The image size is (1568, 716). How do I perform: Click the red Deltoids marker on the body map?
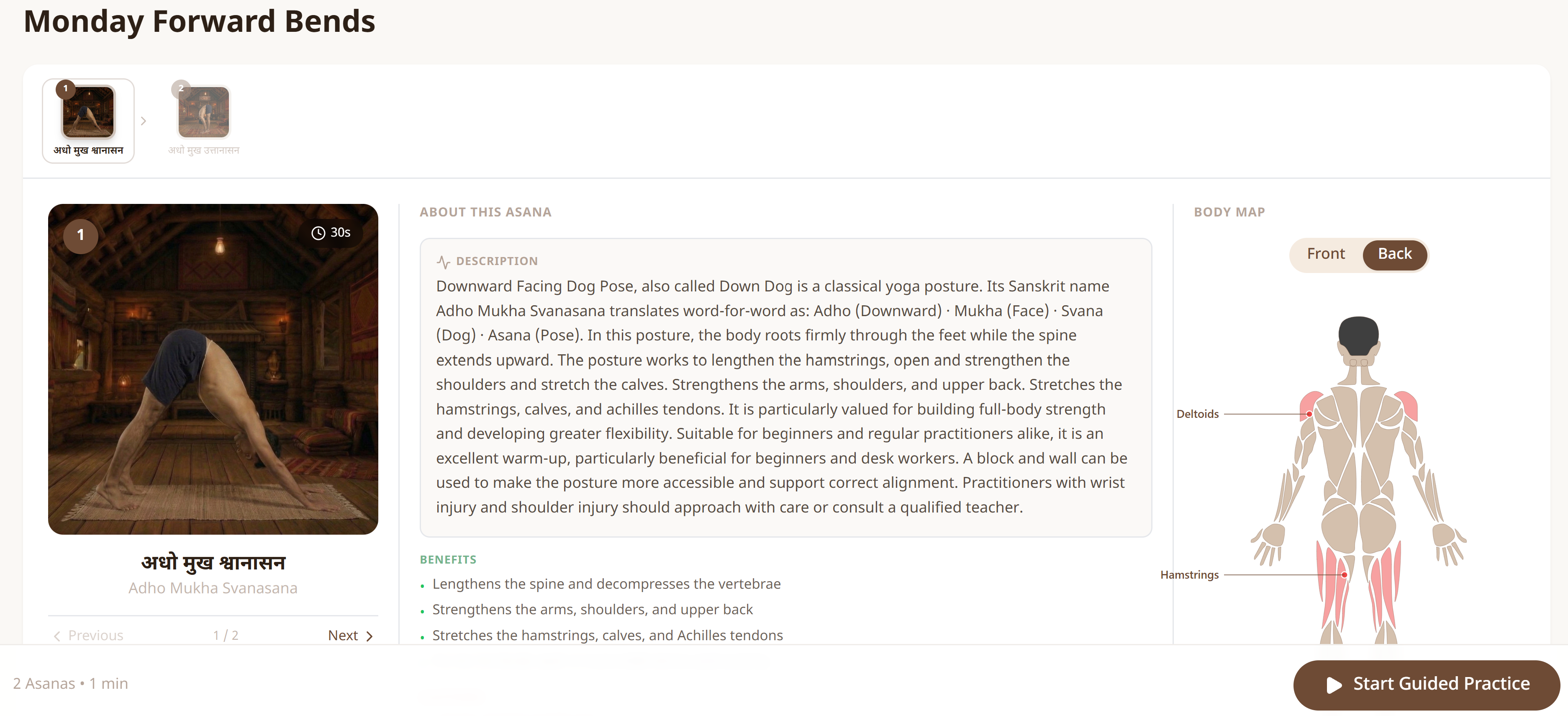pyautogui.click(x=1309, y=414)
